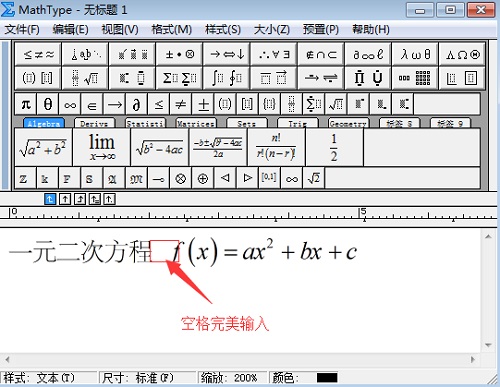Switch to the Derivs tab
The width and height of the screenshot is (500, 387).
pyautogui.click(x=94, y=123)
